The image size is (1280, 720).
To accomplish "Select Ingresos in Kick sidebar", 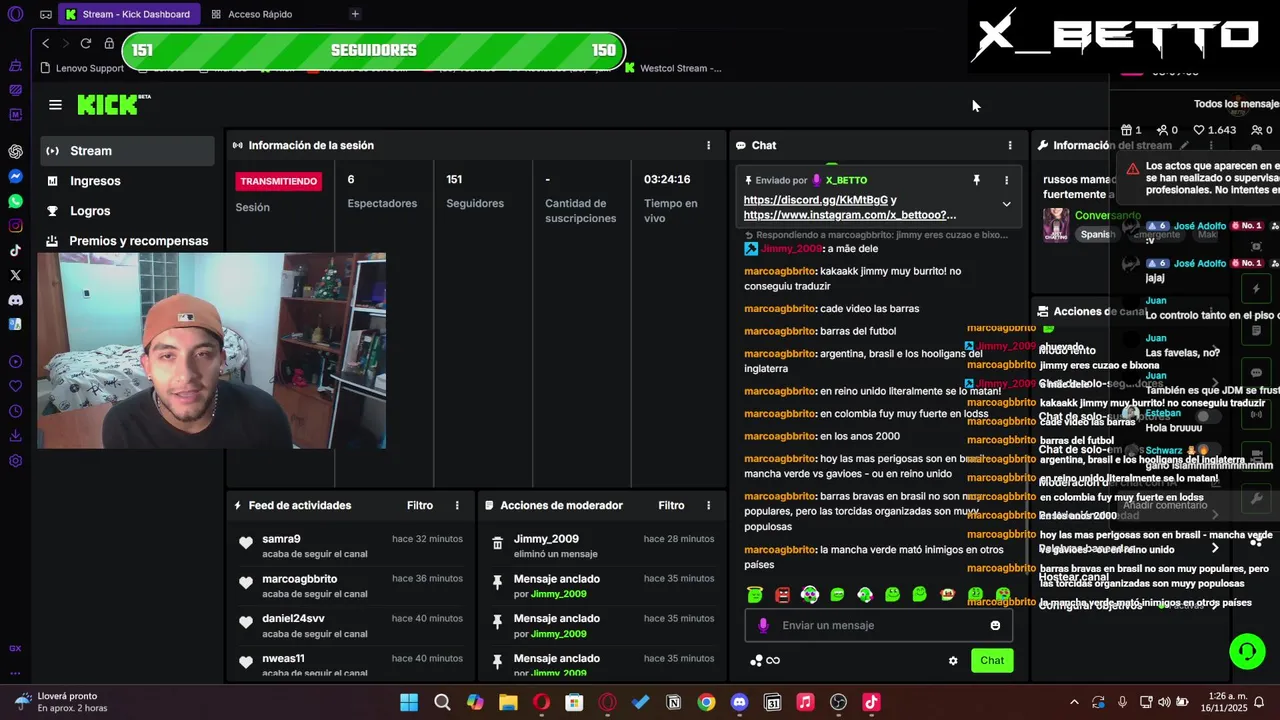I will coord(127,181).
